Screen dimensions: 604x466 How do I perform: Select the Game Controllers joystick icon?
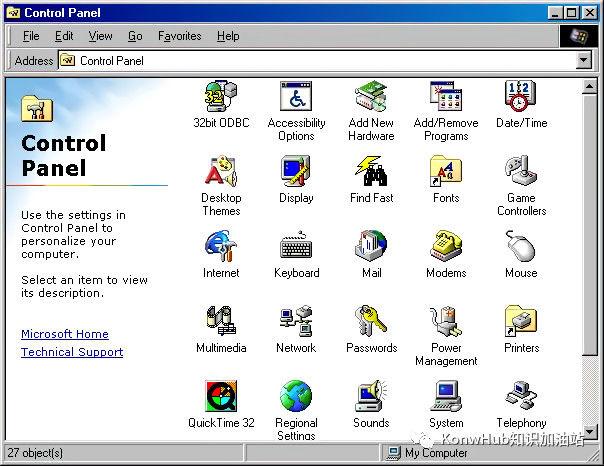point(521,171)
